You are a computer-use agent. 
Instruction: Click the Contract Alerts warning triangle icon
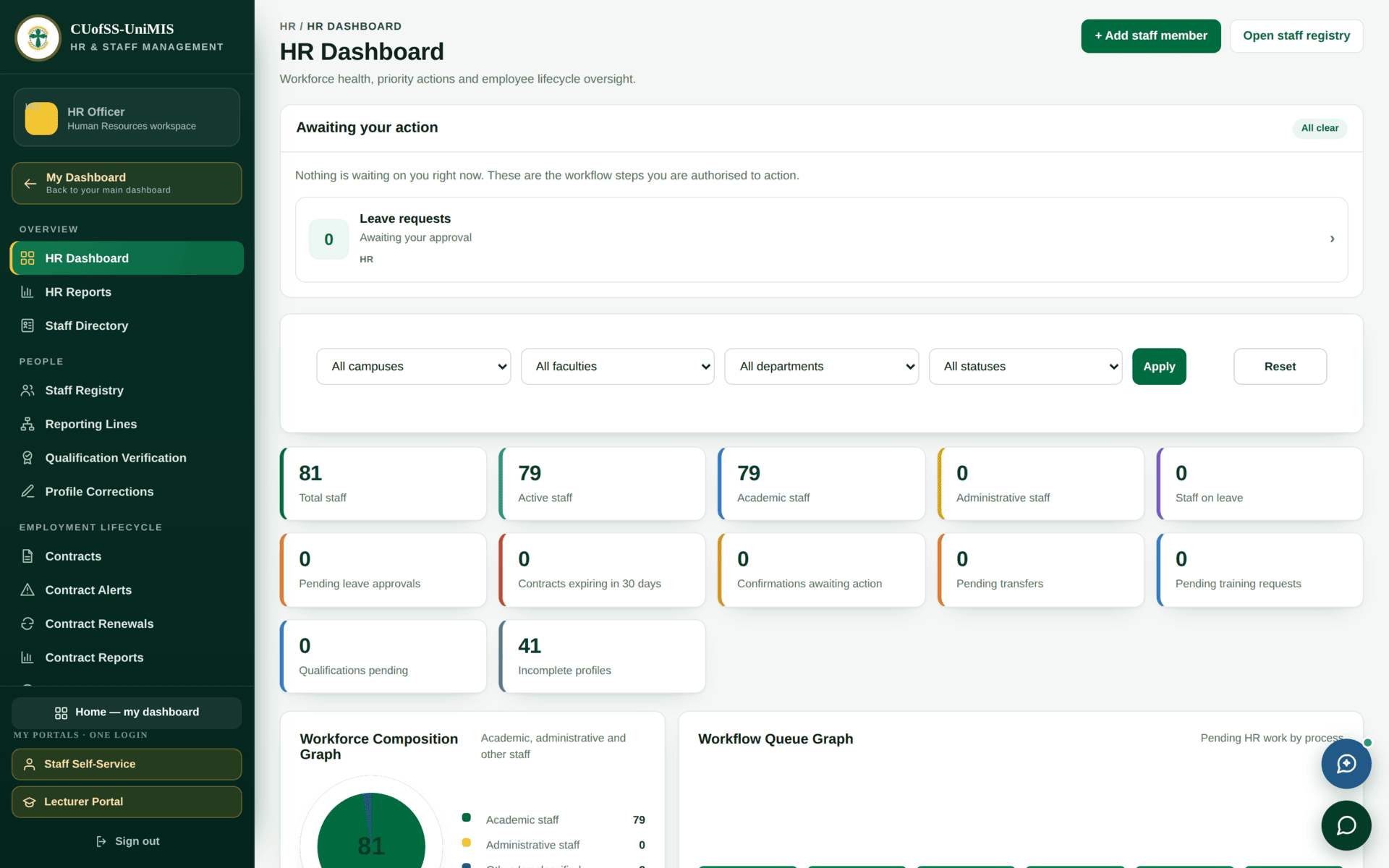point(27,590)
